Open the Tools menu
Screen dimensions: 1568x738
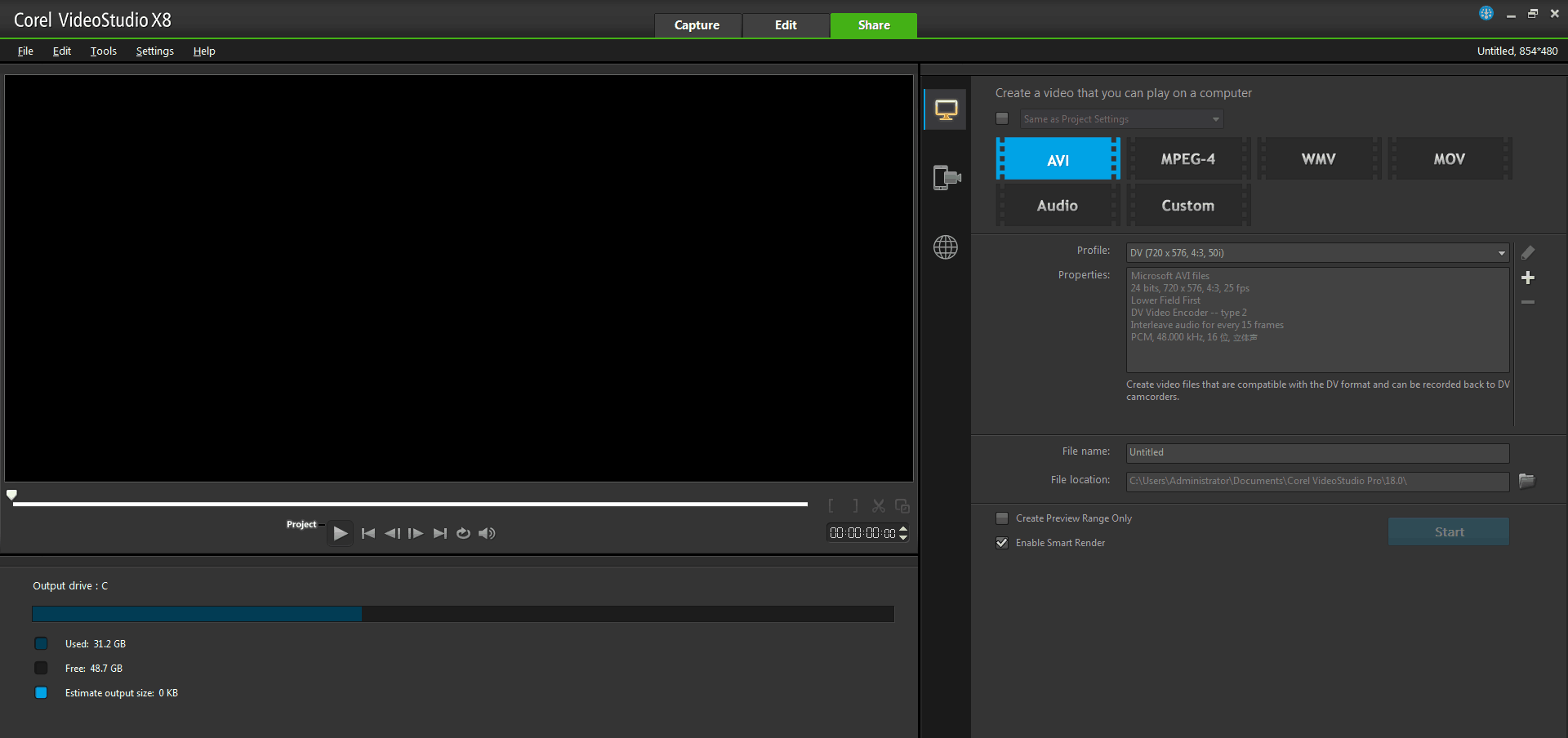(103, 51)
